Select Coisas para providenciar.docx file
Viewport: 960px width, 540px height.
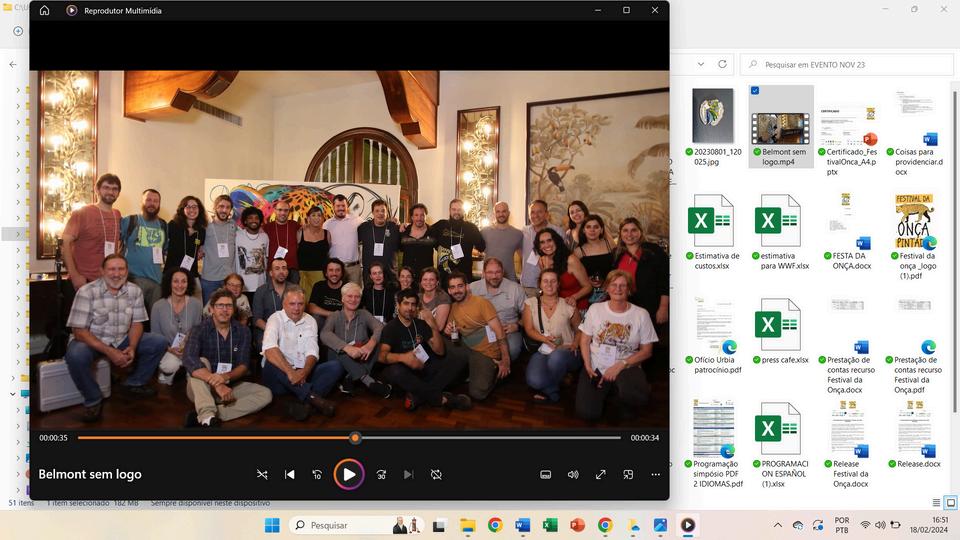[x=914, y=132]
